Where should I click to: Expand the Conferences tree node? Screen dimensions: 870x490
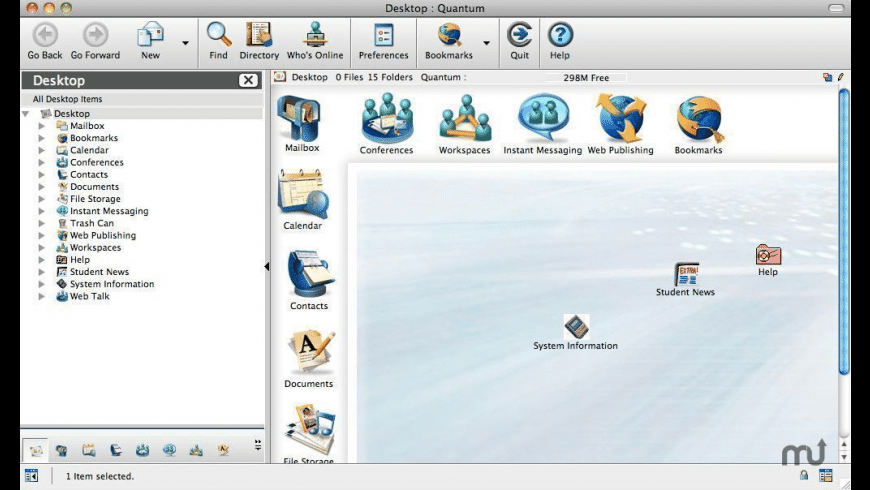[42, 163]
